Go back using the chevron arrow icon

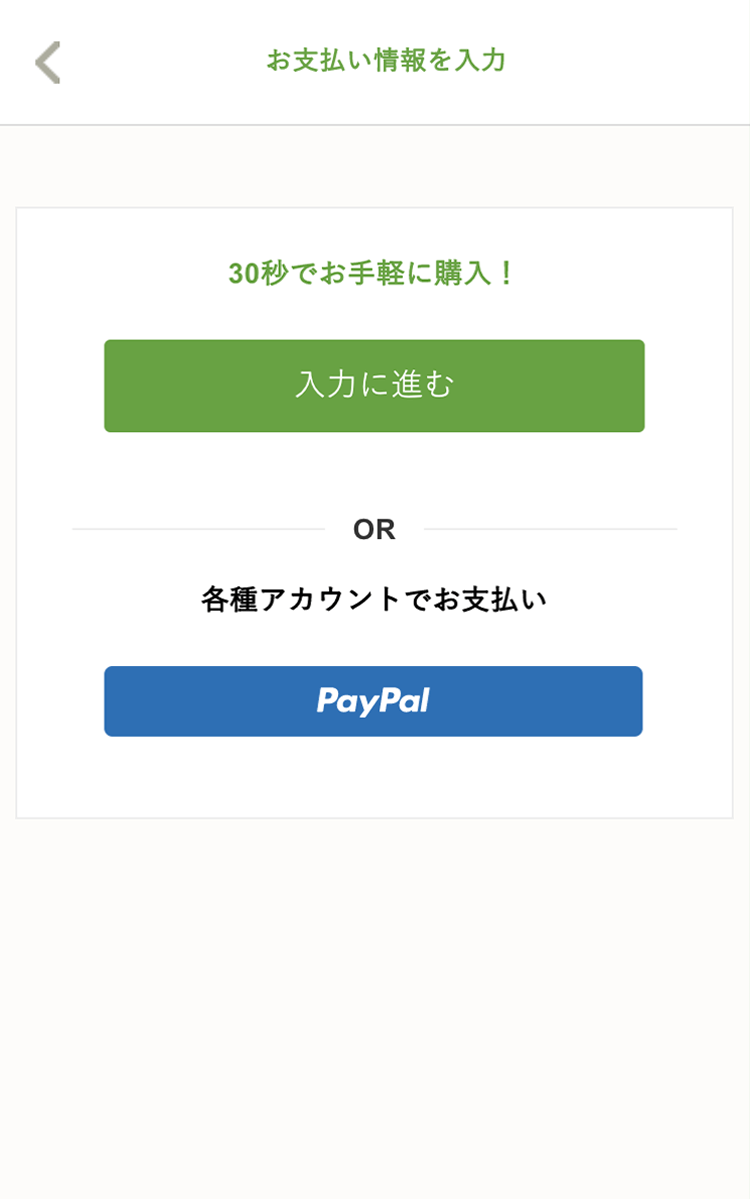47,62
